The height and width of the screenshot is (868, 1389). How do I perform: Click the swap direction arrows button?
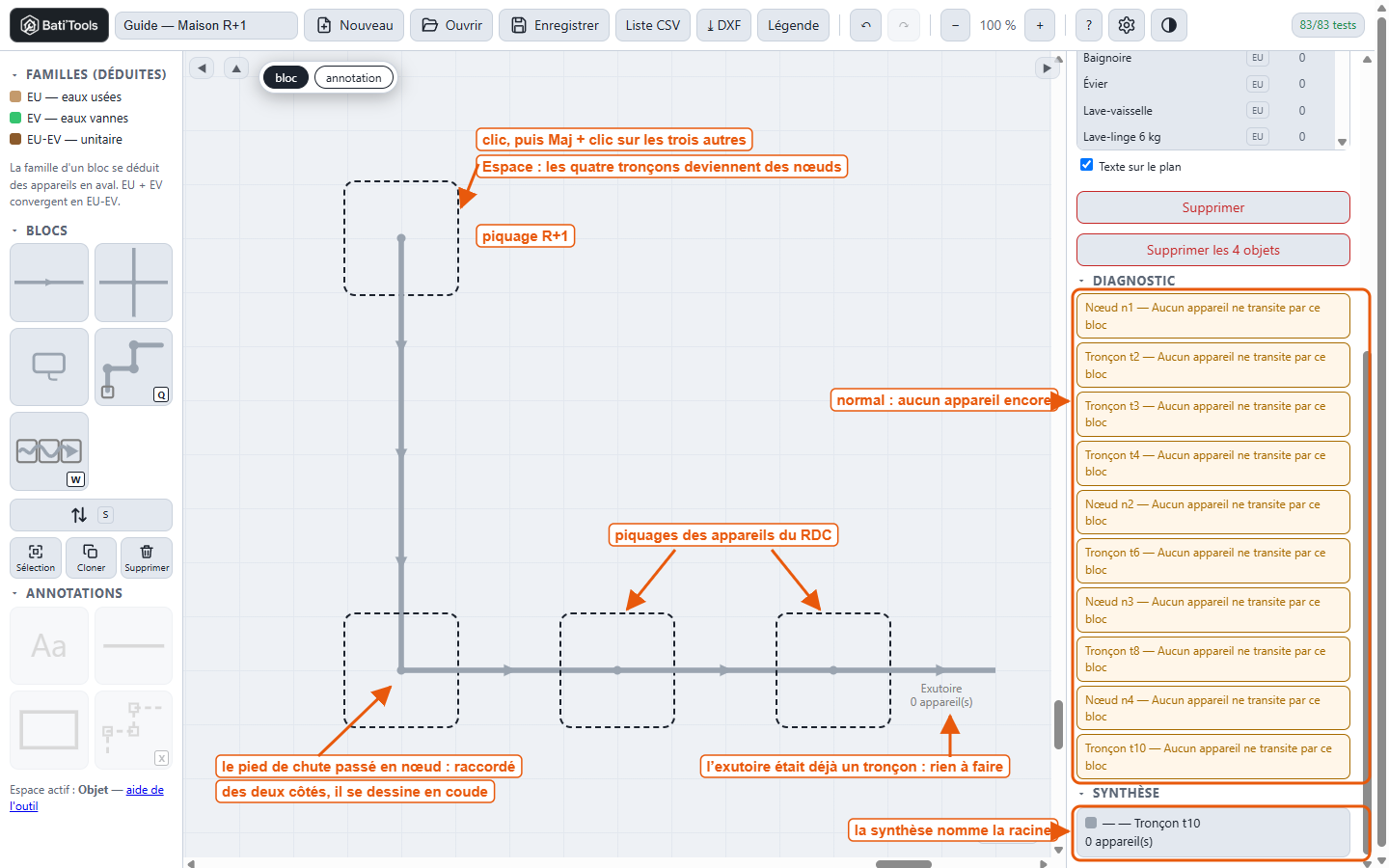pyautogui.click(x=91, y=515)
